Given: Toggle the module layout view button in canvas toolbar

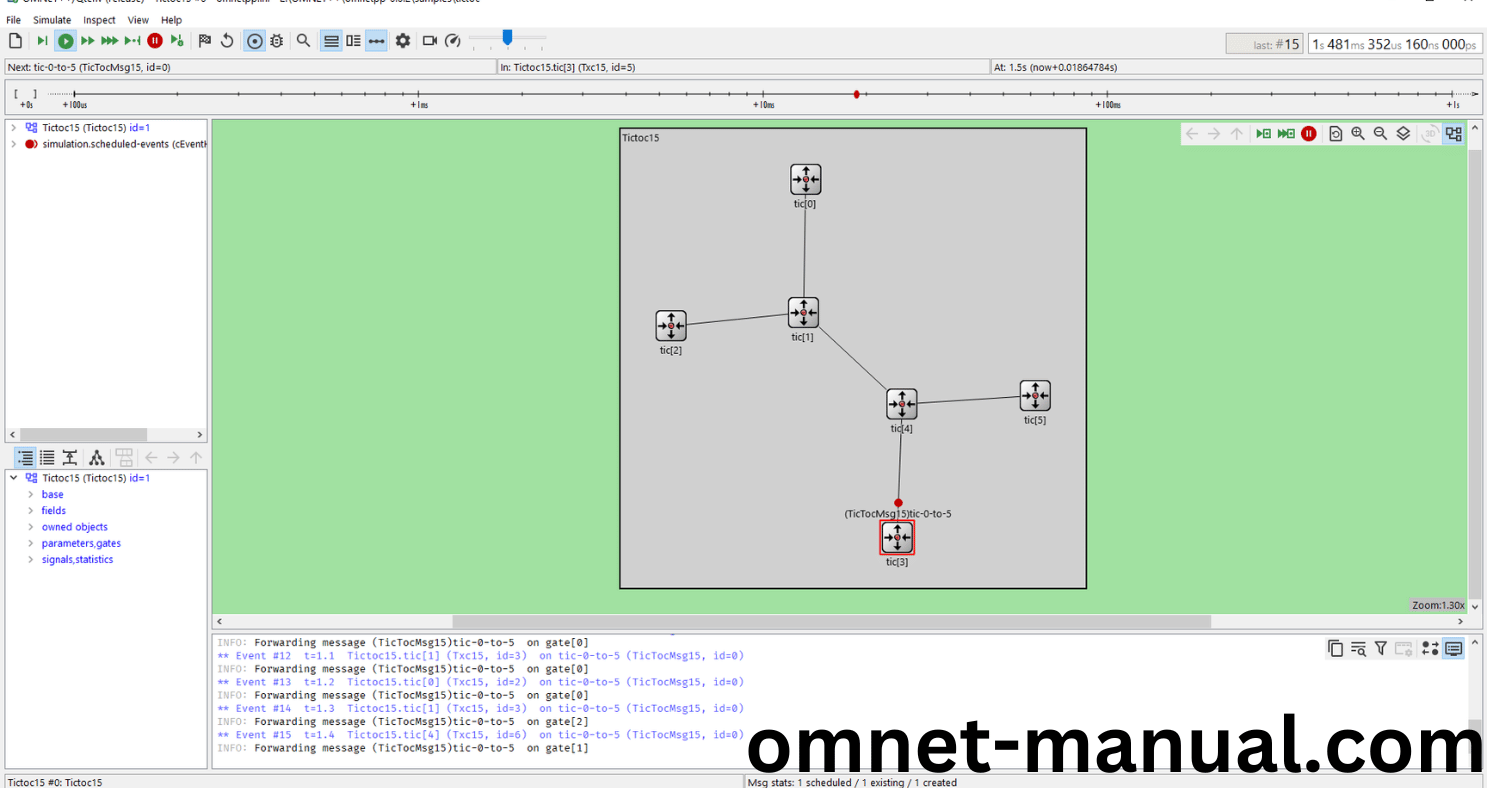Looking at the screenshot, I should pyautogui.click(x=1453, y=134).
